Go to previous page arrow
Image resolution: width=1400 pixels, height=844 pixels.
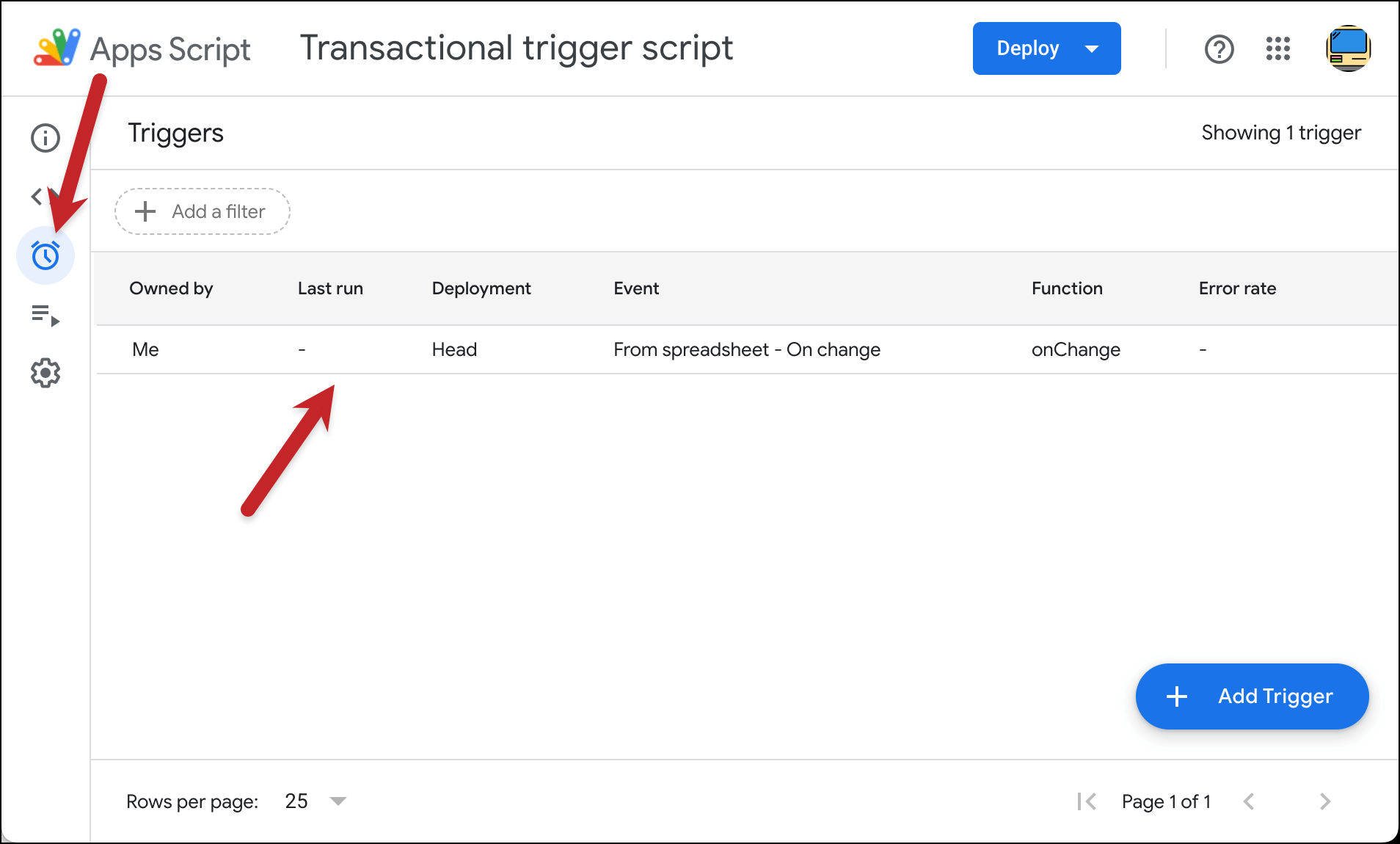point(1249,801)
